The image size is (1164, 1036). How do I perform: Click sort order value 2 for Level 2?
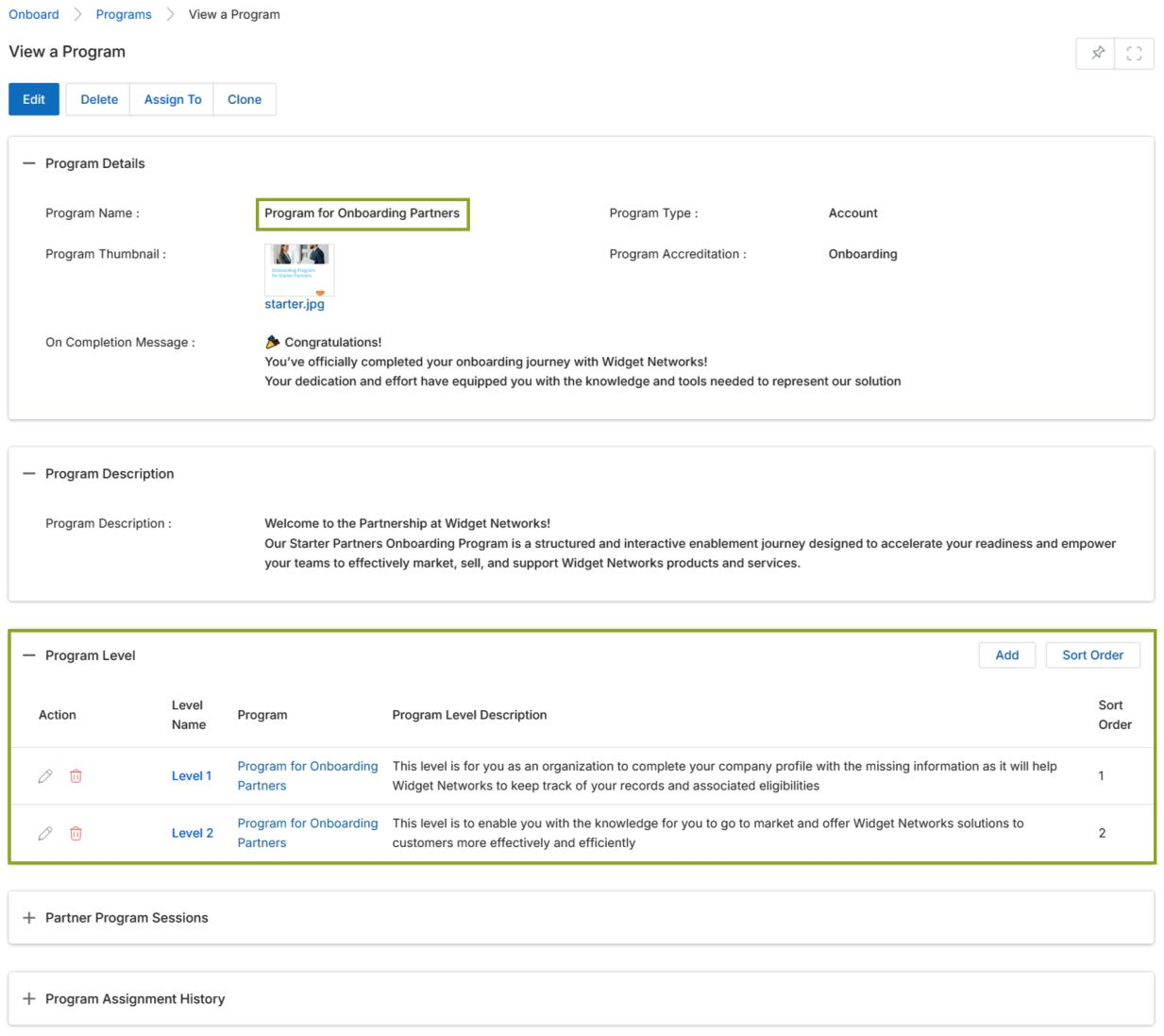point(1102,834)
